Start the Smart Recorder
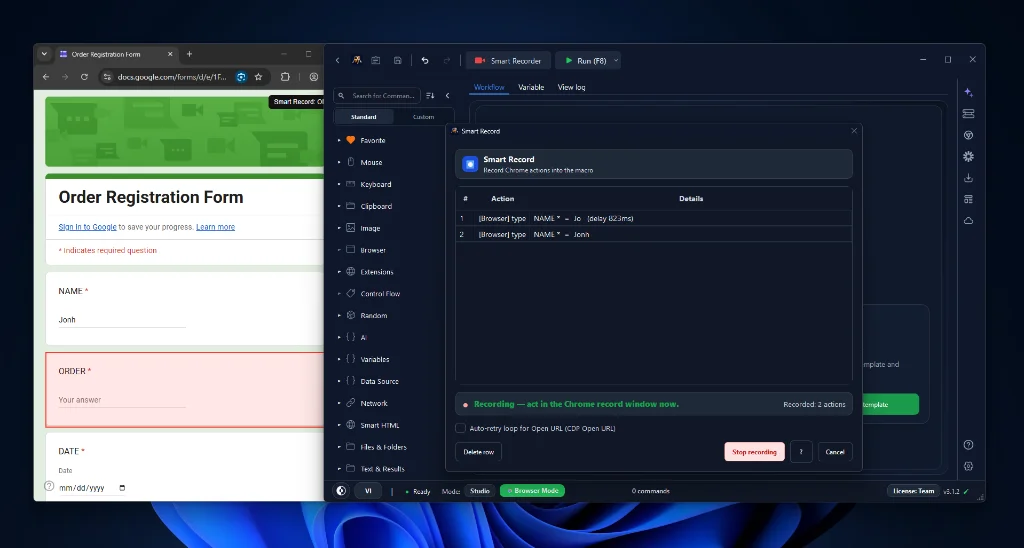 pos(508,61)
